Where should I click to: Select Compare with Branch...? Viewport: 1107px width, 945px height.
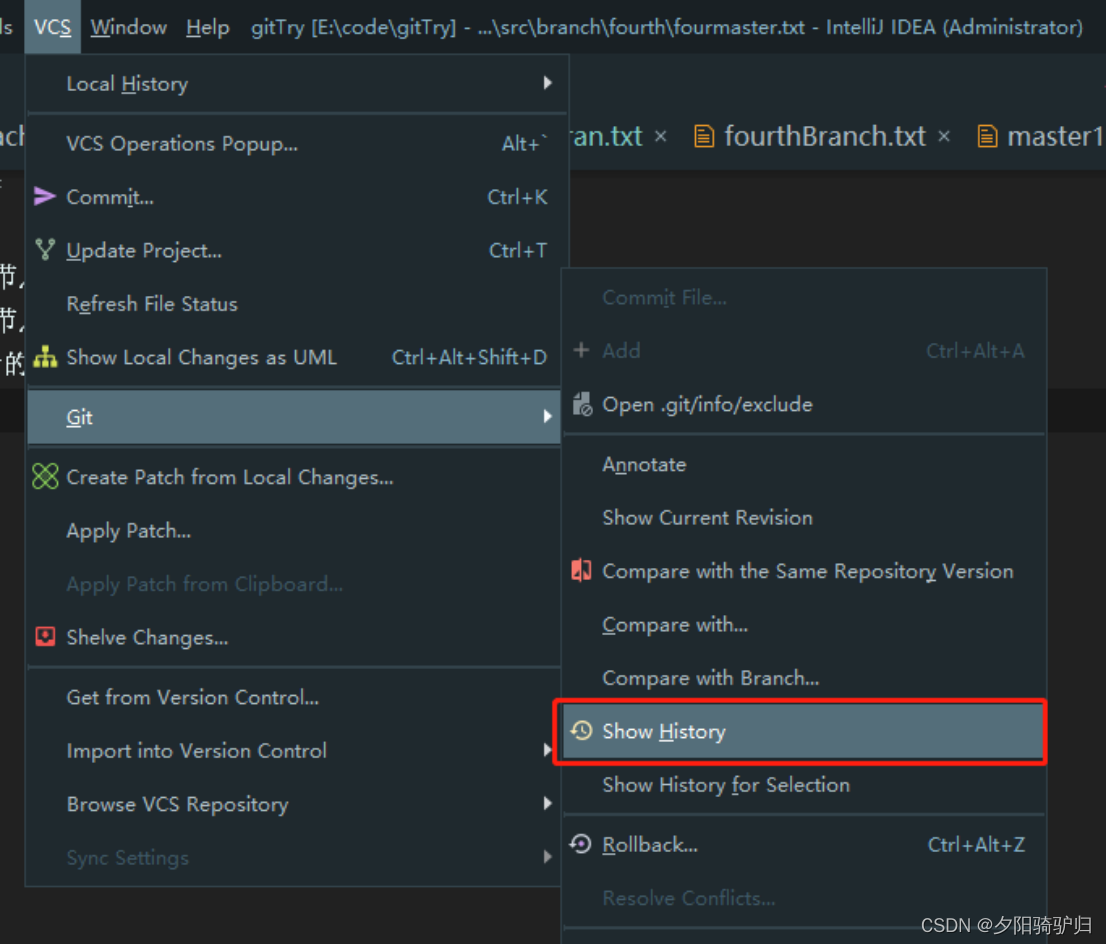(804, 678)
